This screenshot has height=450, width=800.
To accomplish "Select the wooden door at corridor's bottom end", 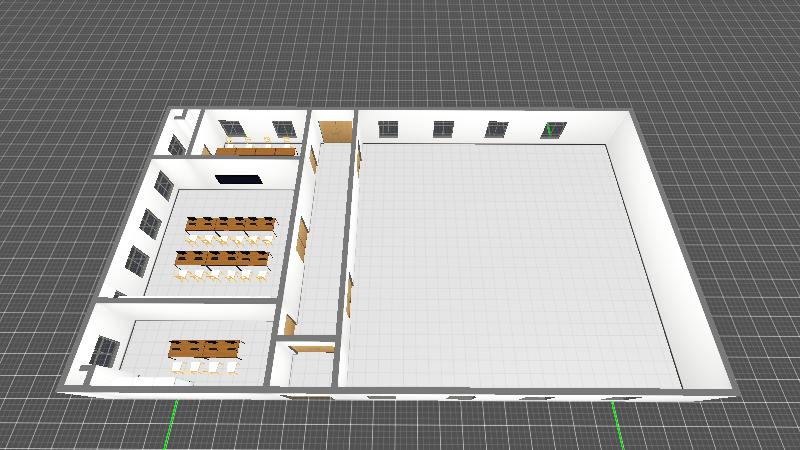I will pyautogui.click(x=308, y=348).
